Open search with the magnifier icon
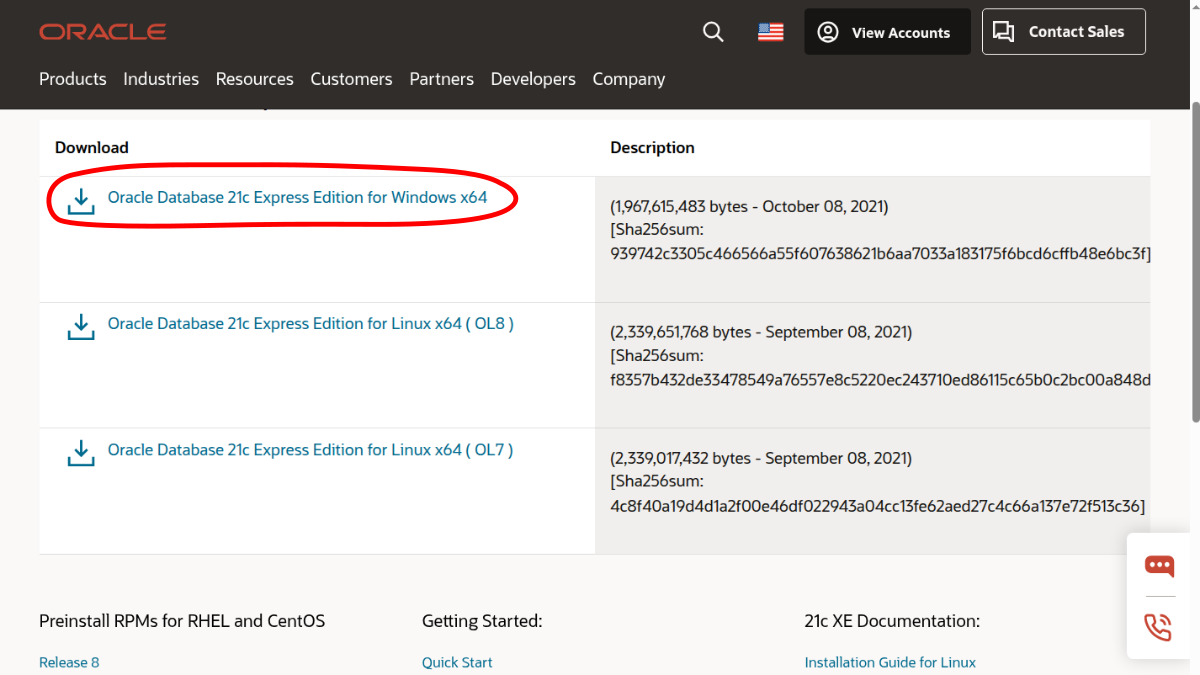The width and height of the screenshot is (1200, 675). (713, 32)
